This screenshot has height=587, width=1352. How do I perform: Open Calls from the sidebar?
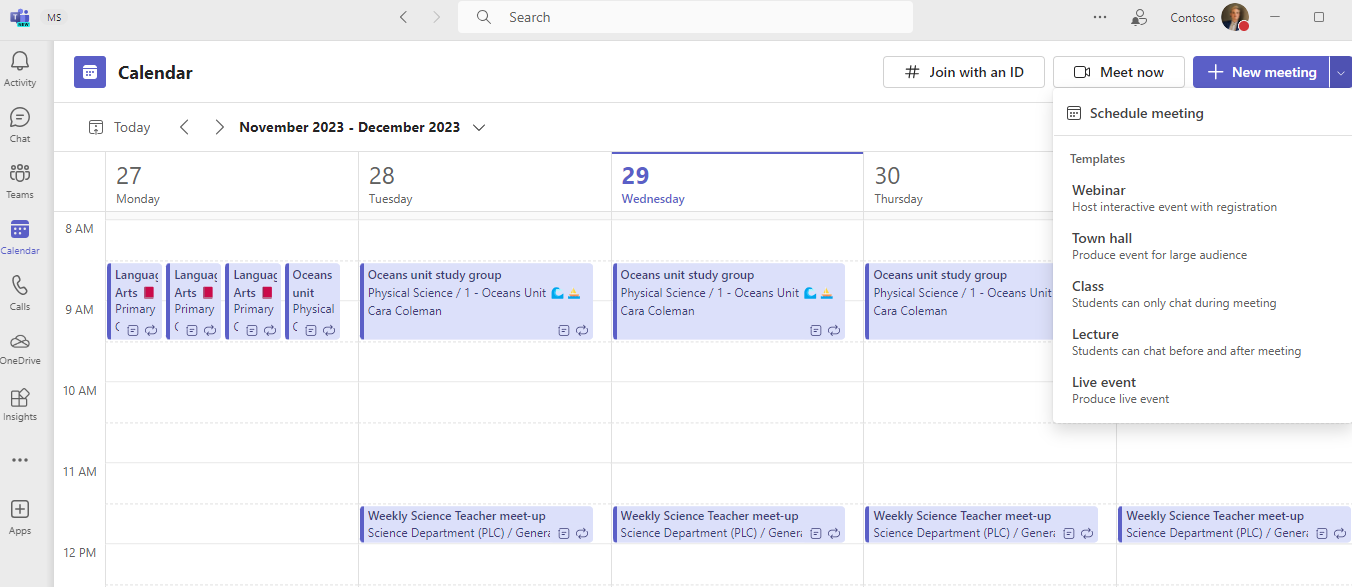click(x=20, y=290)
